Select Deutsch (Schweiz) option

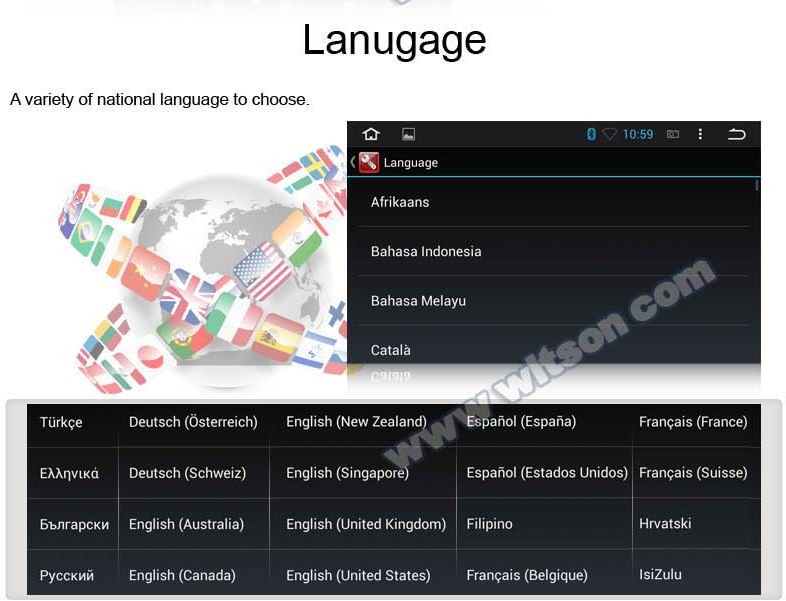click(x=187, y=473)
